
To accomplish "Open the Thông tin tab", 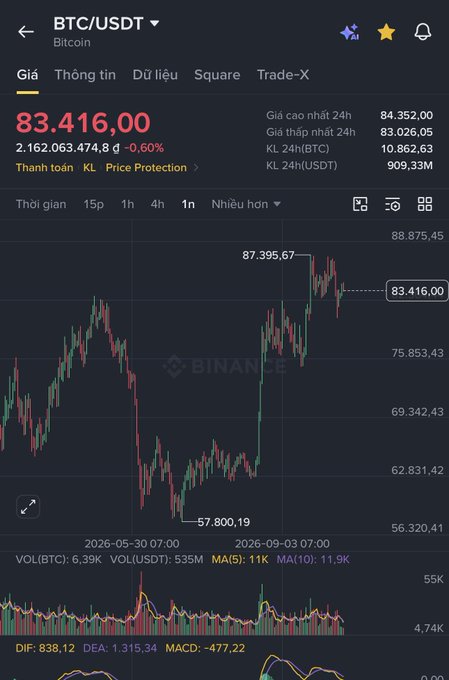I will point(85,75).
